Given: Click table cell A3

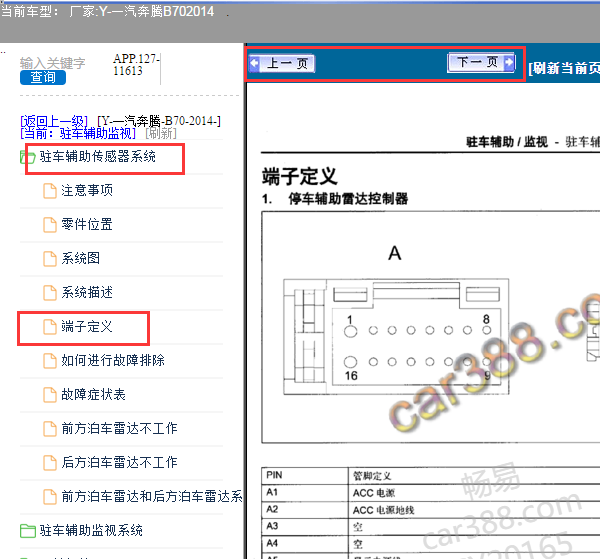Looking at the screenshot, I should (x=305, y=526).
